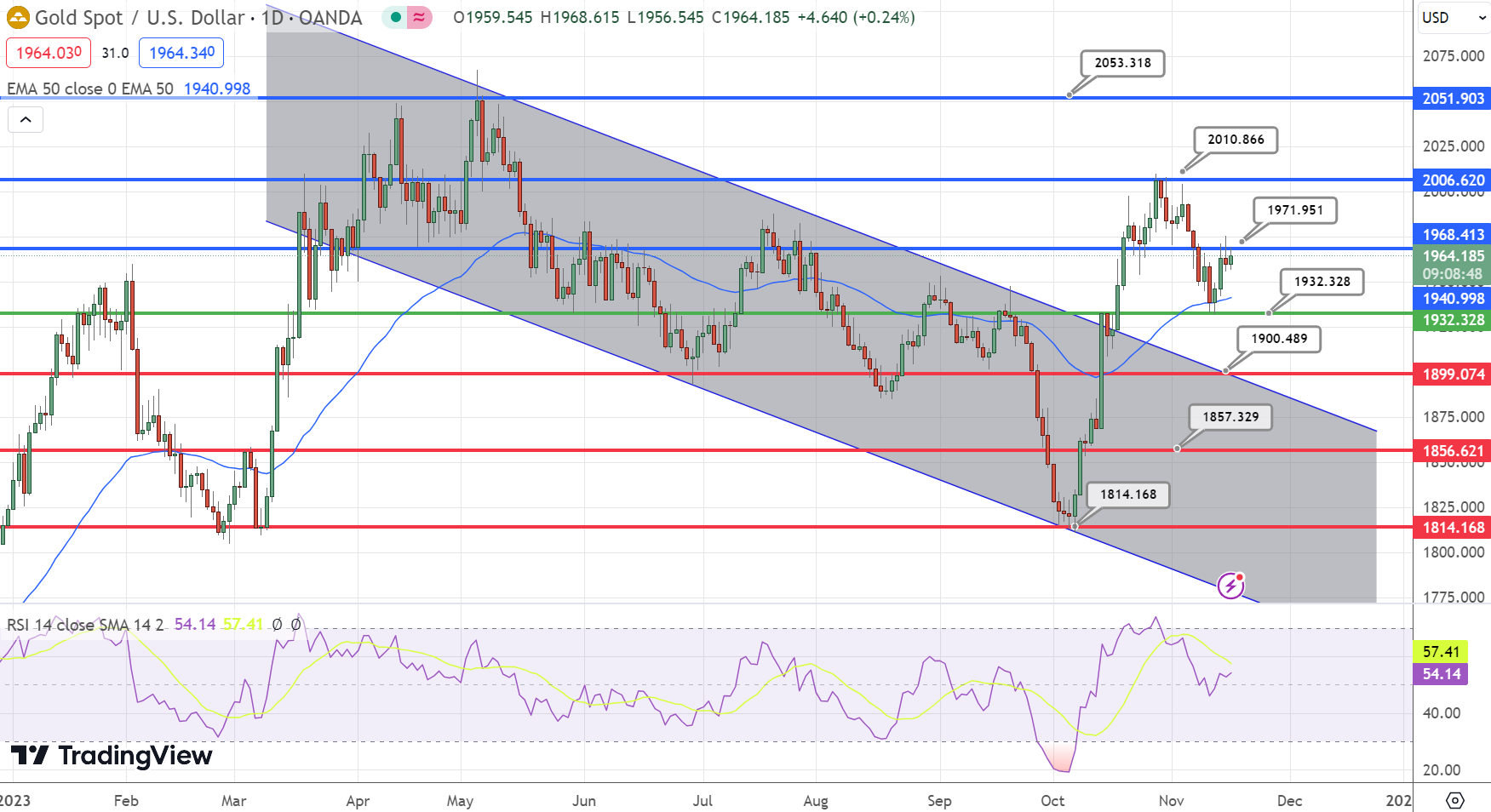Click the Aug label on time axis
The height and width of the screenshot is (812, 1491).
point(816,801)
